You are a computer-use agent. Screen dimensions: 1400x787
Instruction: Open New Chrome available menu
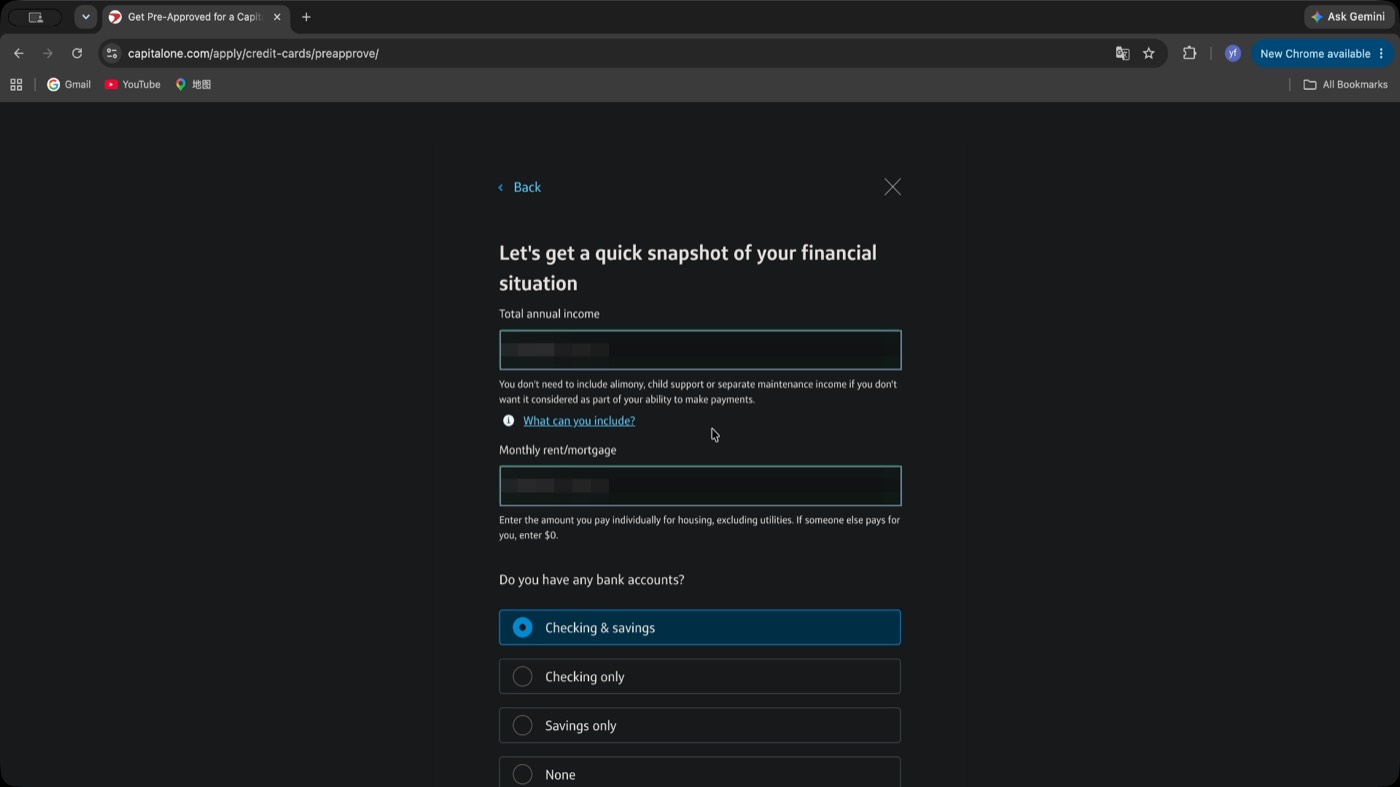[x=1322, y=54]
